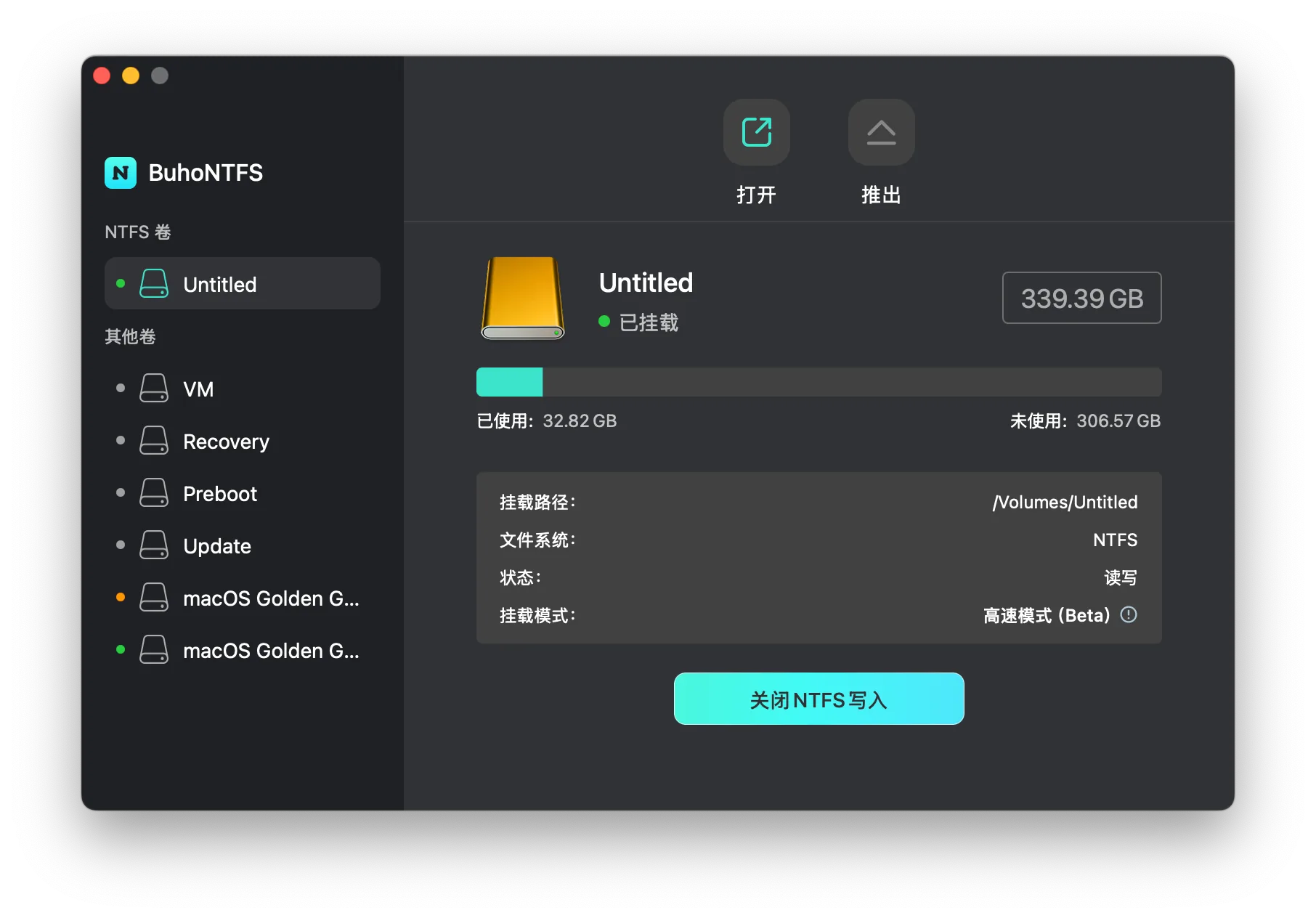Screen dimensions: 1316x918
Task: Click the yellow external drive icon
Action: [x=523, y=298]
